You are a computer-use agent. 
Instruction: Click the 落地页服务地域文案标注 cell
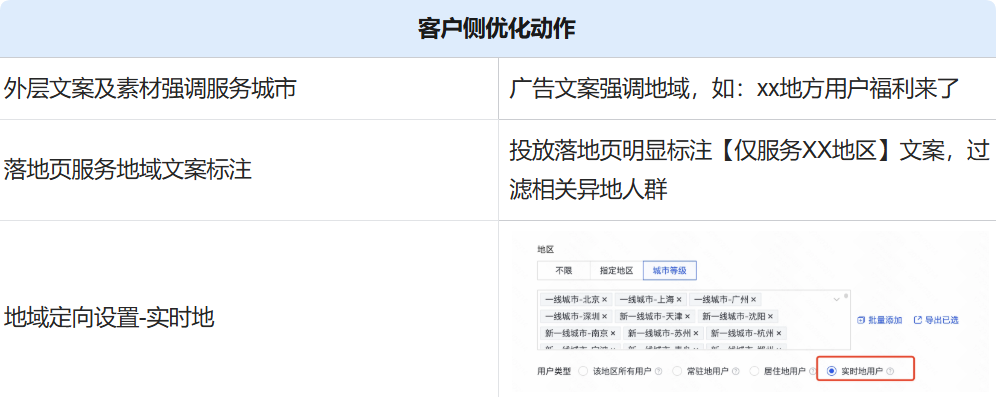[x=249, y=170]
